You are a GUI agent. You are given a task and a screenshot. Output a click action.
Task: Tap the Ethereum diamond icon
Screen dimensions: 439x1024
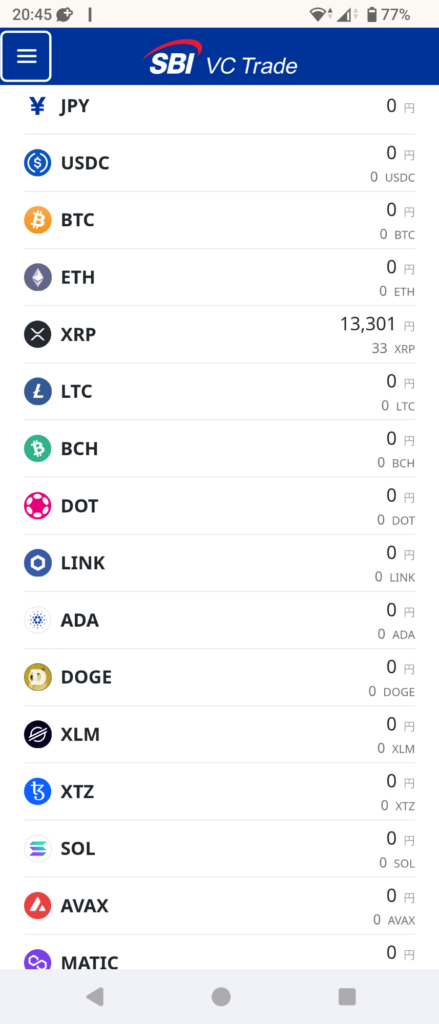pos(37,277)
